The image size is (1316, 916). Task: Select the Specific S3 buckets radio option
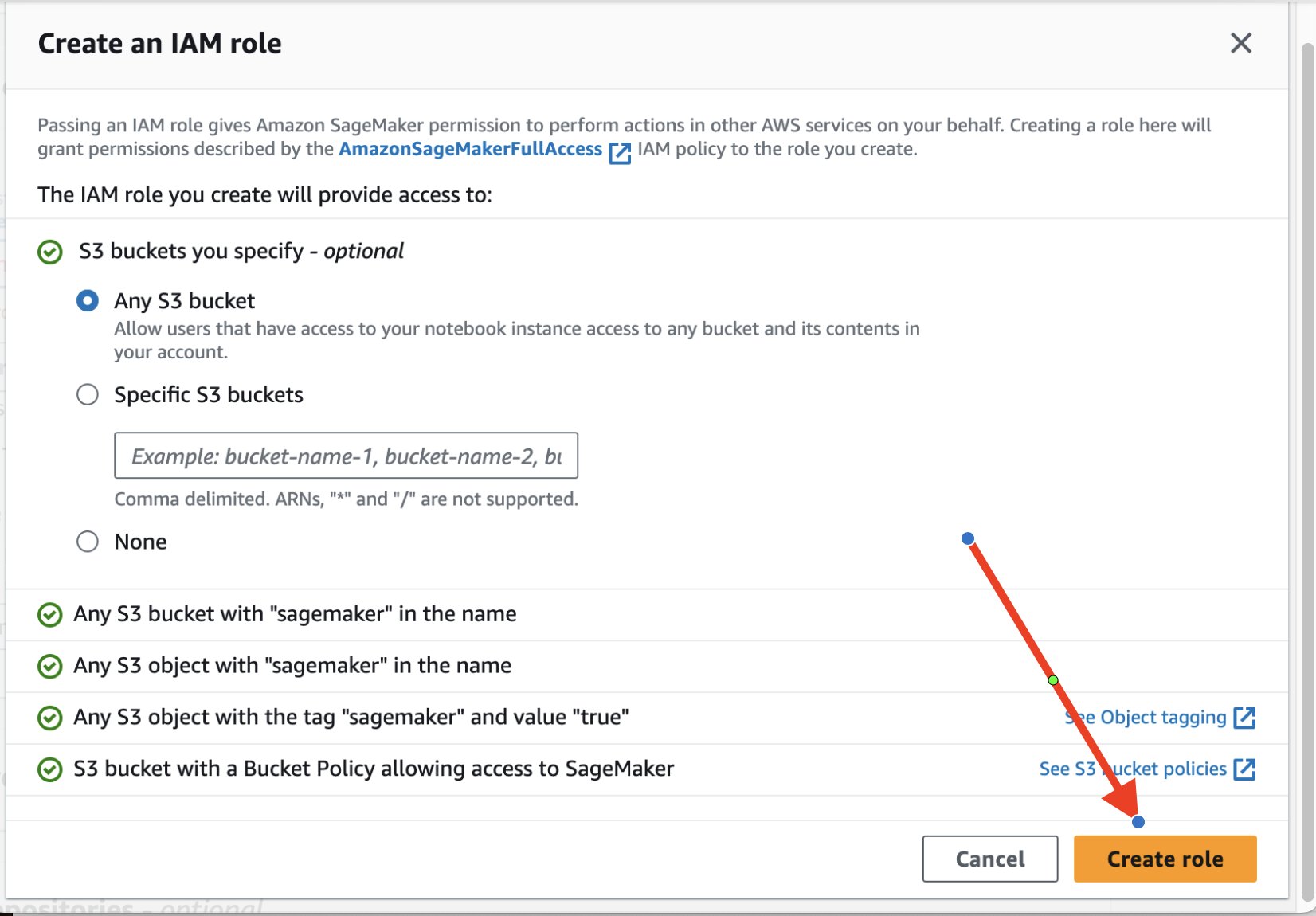click(88, 395)
